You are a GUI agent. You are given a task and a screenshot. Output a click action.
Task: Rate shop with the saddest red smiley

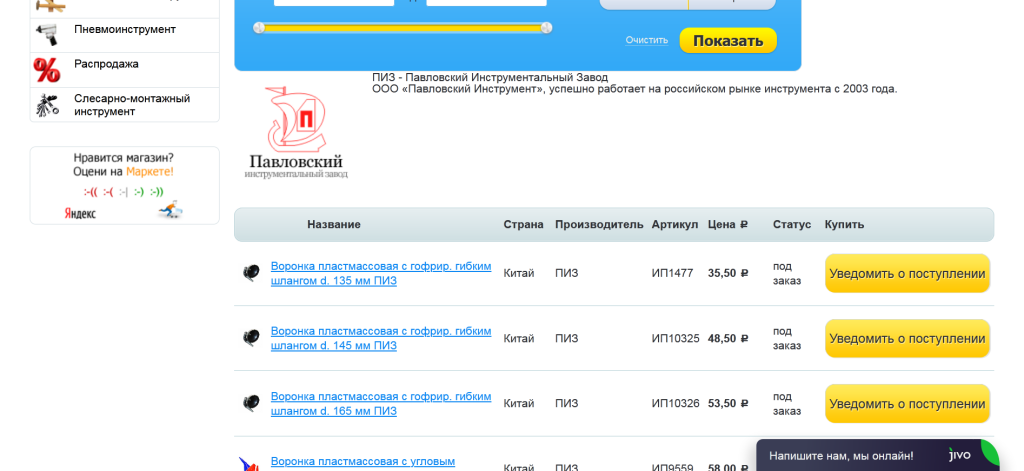pos(90,192)
